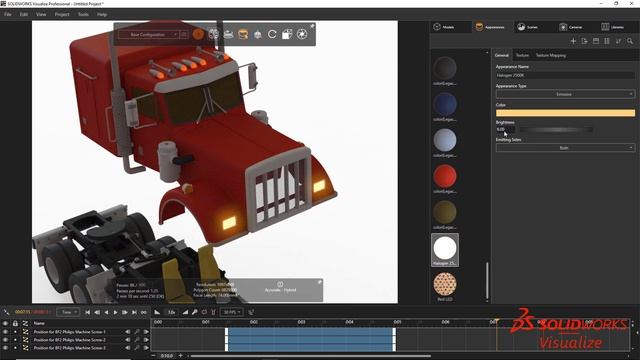This screenshot has height=360, width=640.
Task: Toggle lock for Philips Machine Screw-2 track
Action: pos(15,340)
